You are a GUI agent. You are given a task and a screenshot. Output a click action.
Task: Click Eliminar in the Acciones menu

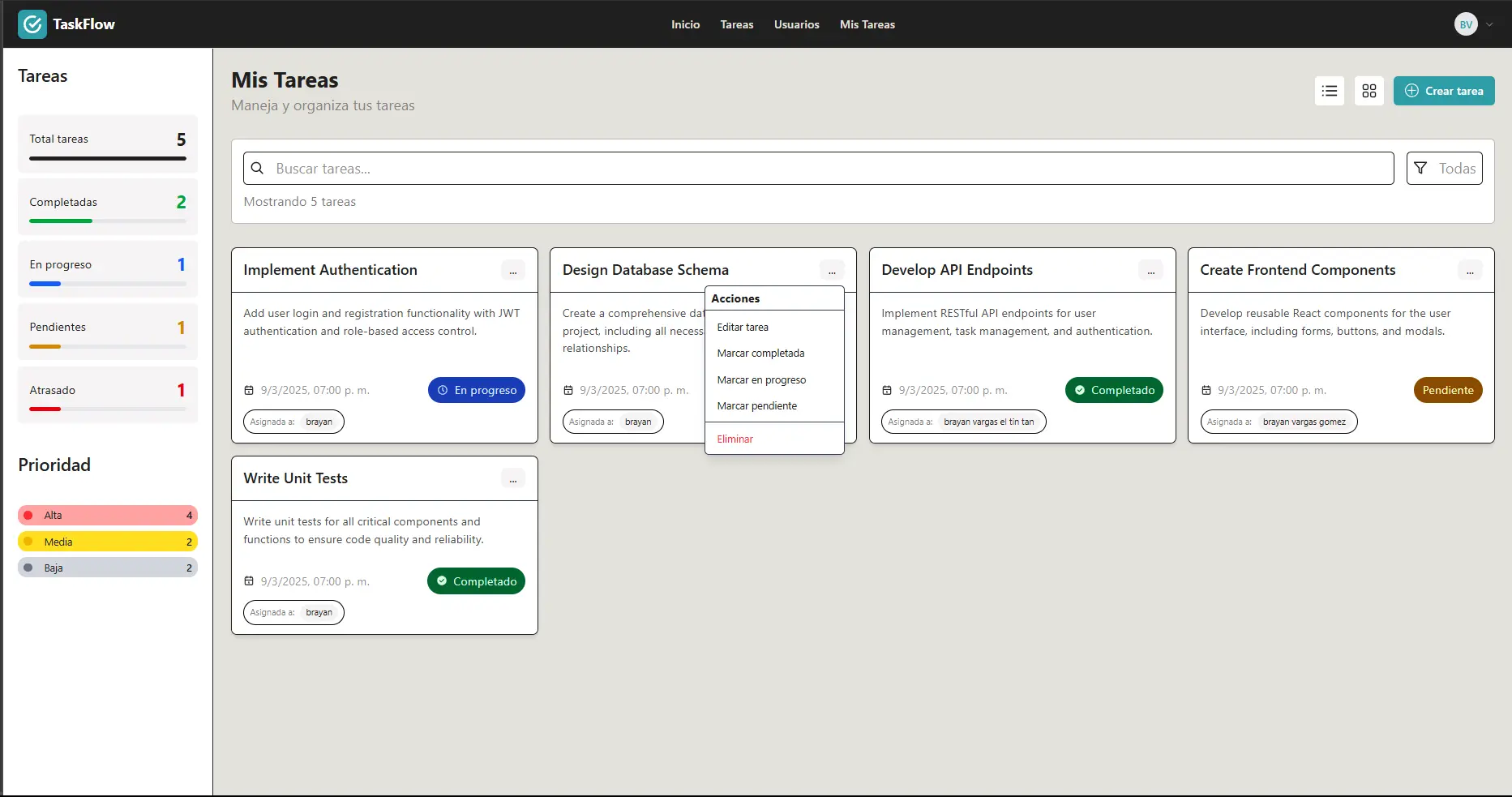pos(774,439)
